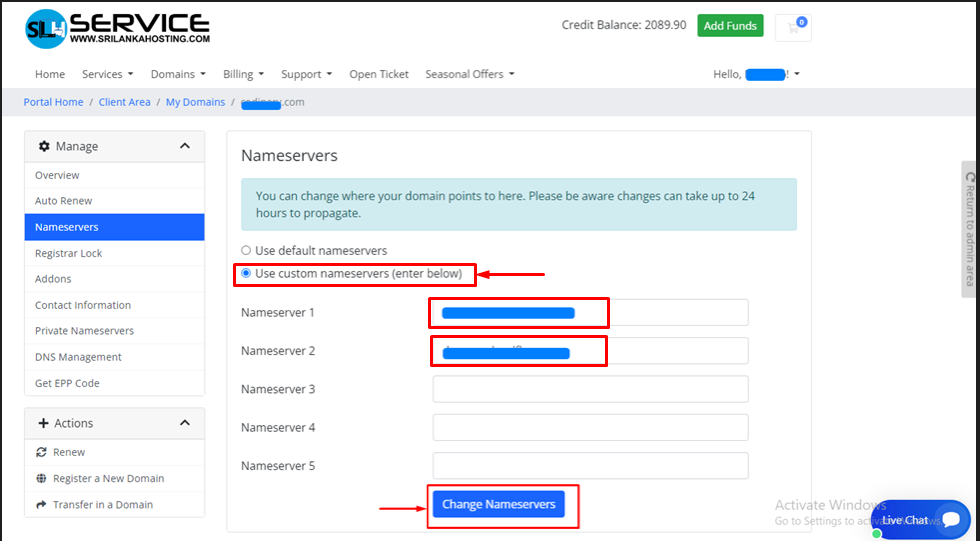Click the Add Funds button
This screenshot has height=541, width=980.
pos(730,26)
